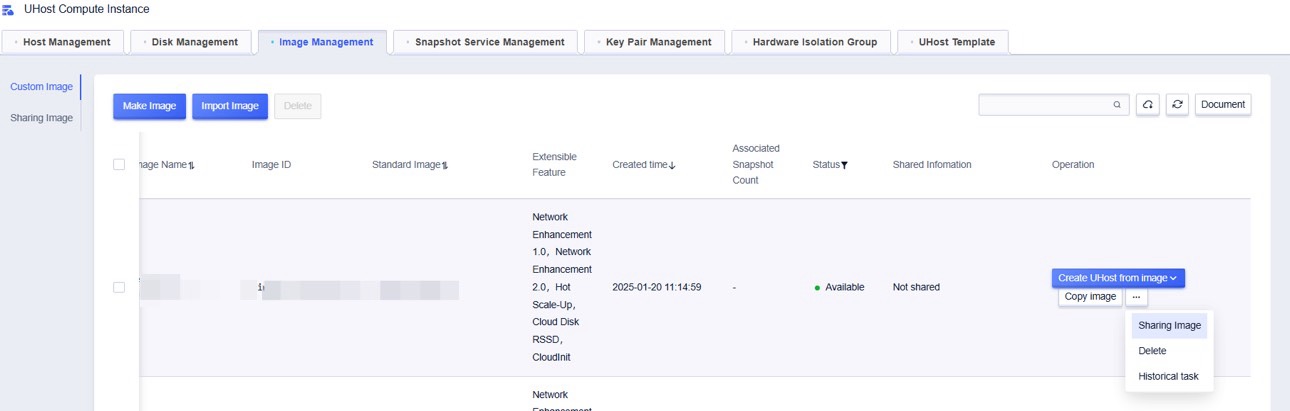Choose Sharing Image from the popup menu
The image size is (1290, 411).
tap(1169, 326)
